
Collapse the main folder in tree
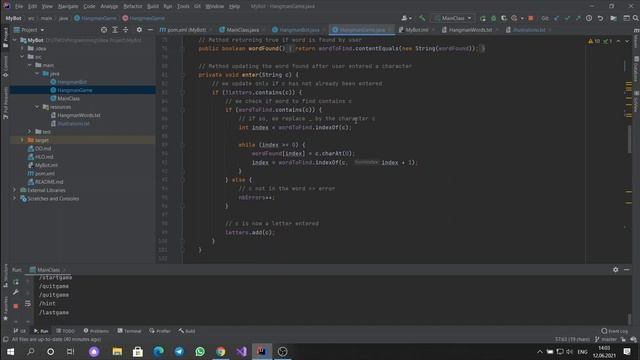coord(30,65)
